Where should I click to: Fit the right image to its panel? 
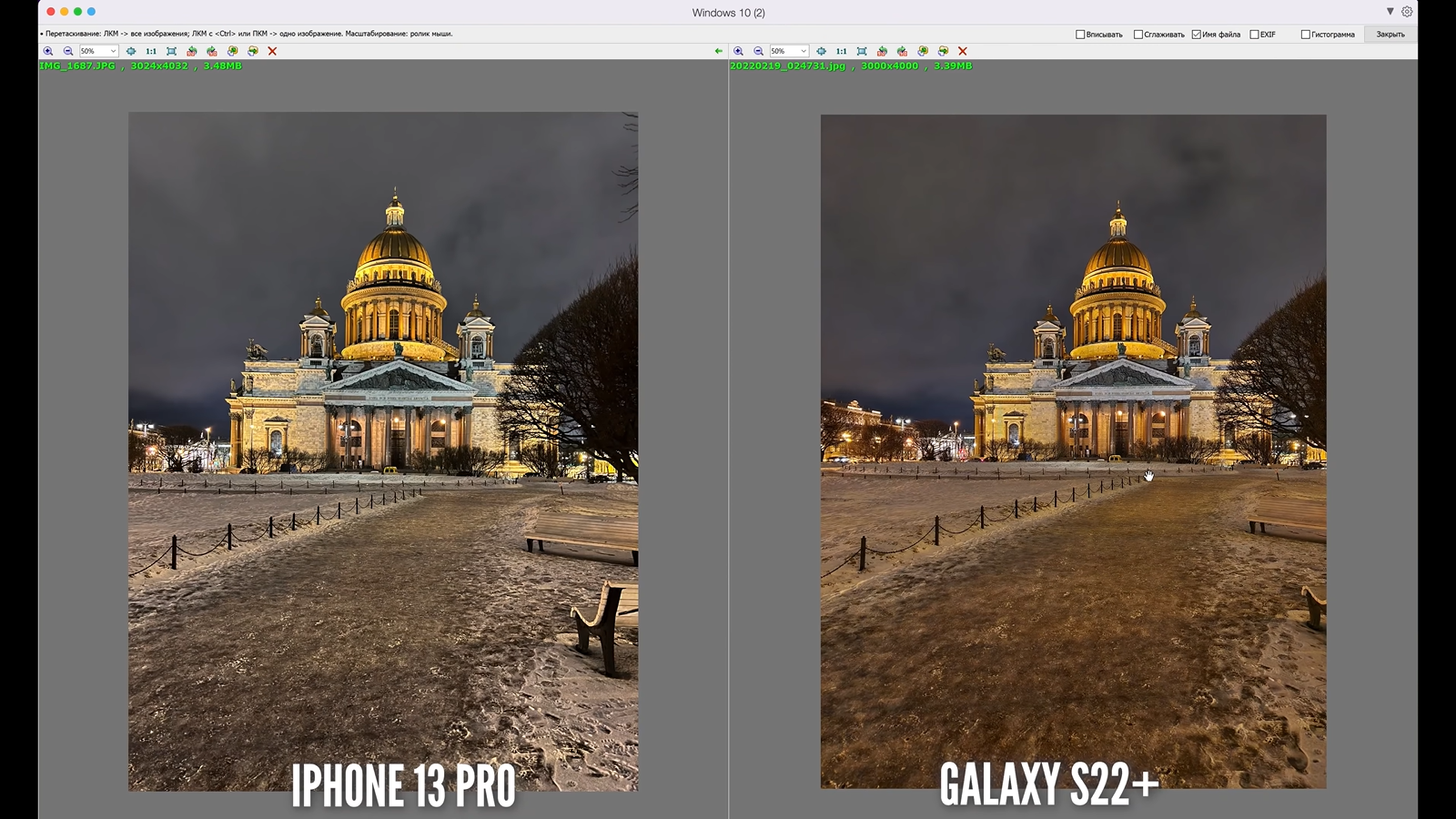[822, 51]
